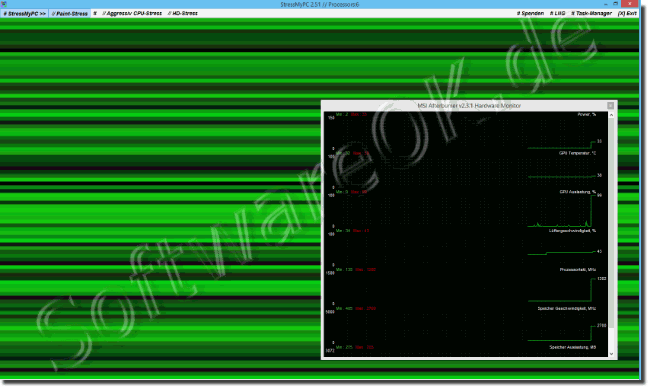Image resolution: width=648 pixels, height=387 pixels.
Task: Minimize the StressMyPC window
Action: pos(605,4)
